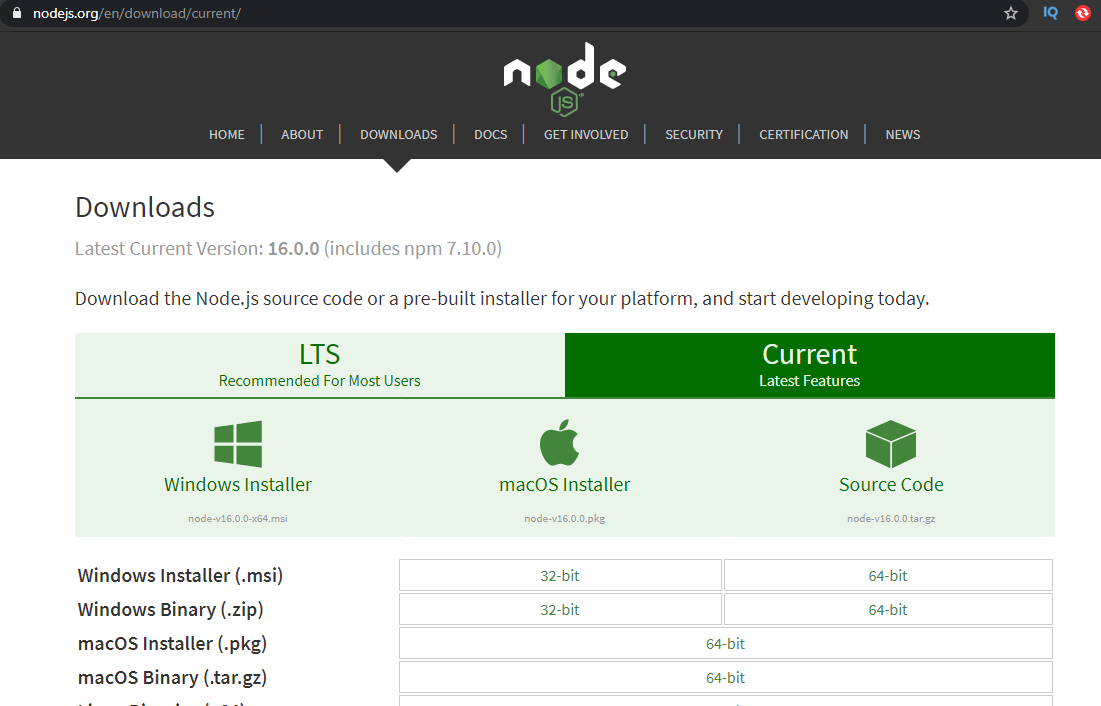Click node-v16.0.0-x64.msi filename
This screenshot has width=1101, height=706.
(x=238, y=518)
